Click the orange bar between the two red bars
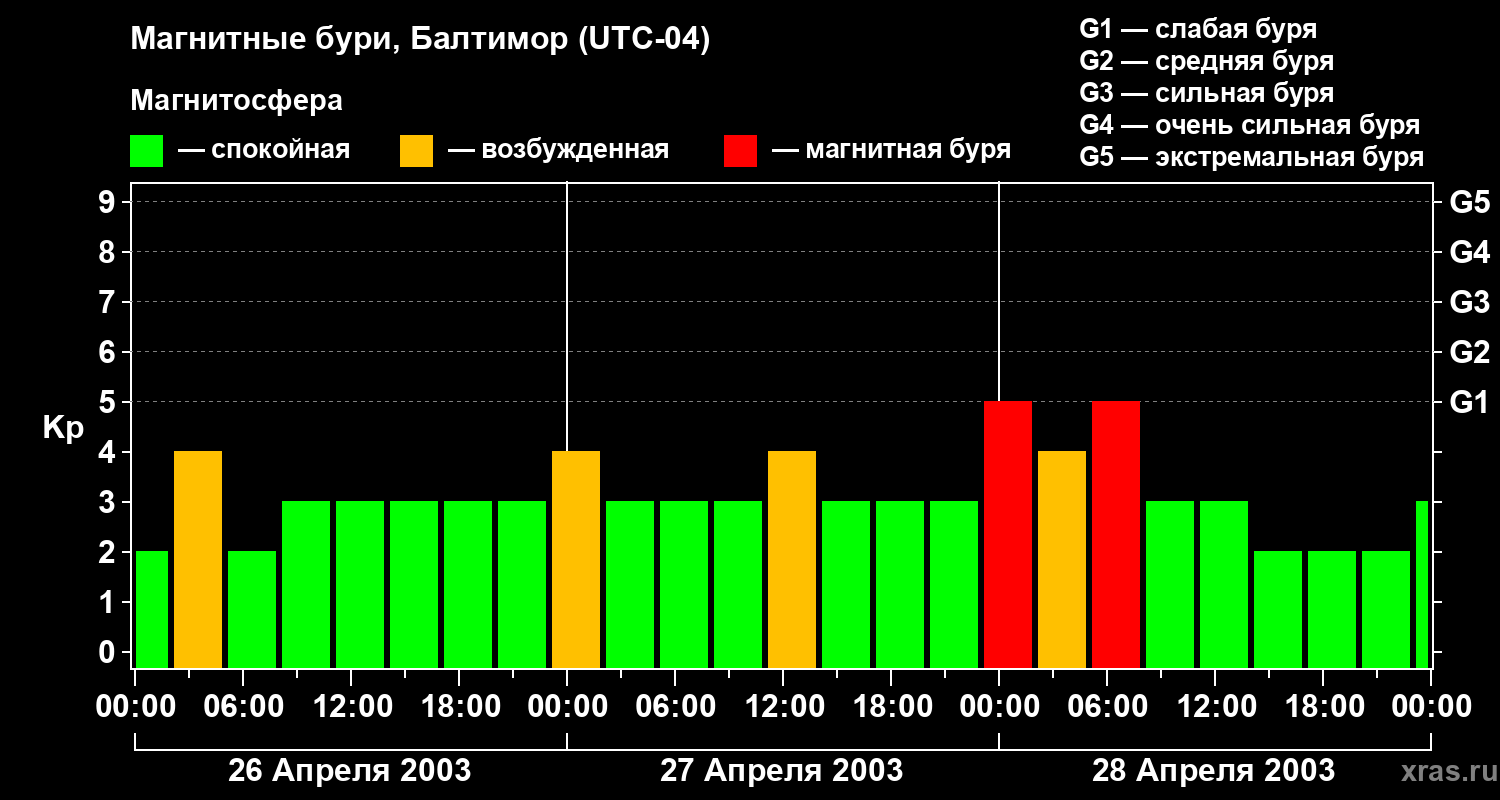The width and height of the screenshot is (1500, 800). tap(1062, 560)
